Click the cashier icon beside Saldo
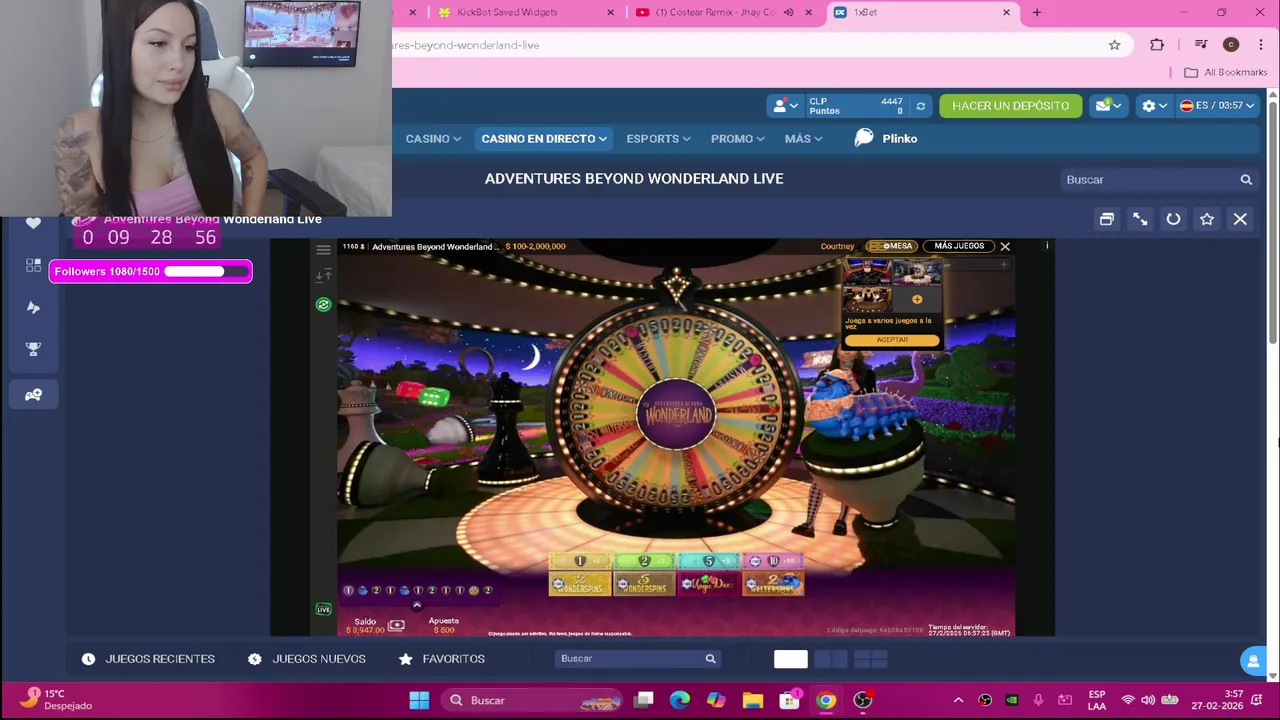 pyautogui.click(x=396, y=626)
